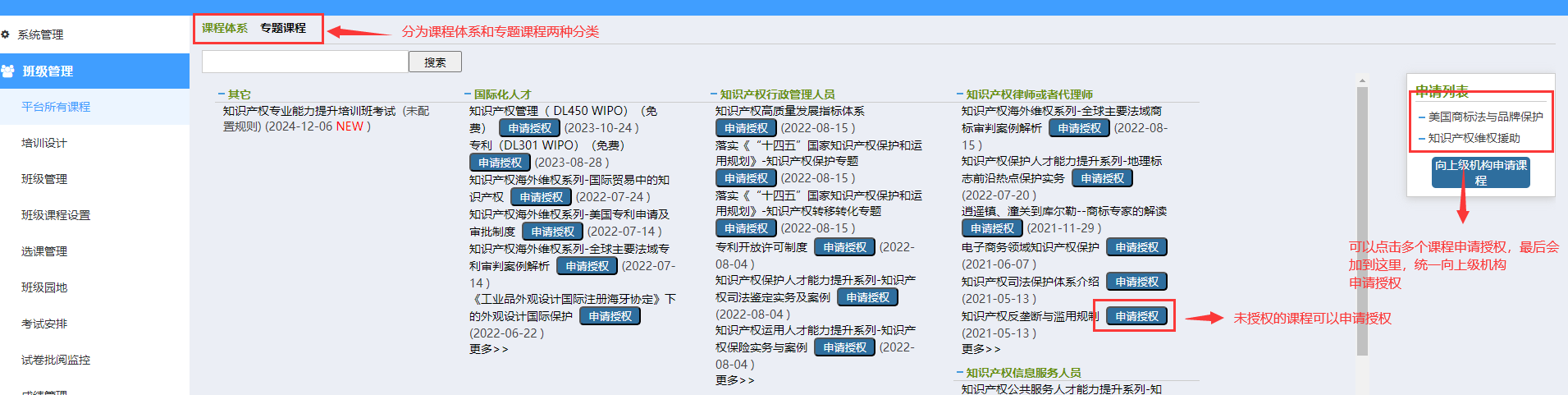Open 培训设计 in the sidebar

point(44,143)
